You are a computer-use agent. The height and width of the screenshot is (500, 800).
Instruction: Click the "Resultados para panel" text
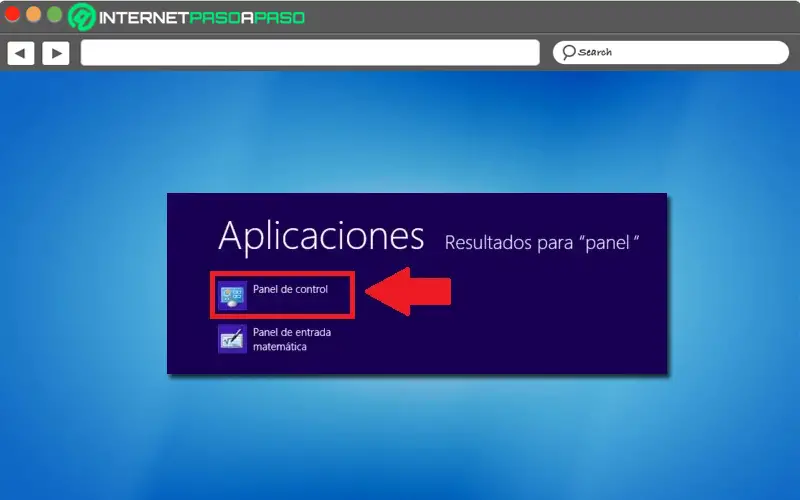[542, 242]
